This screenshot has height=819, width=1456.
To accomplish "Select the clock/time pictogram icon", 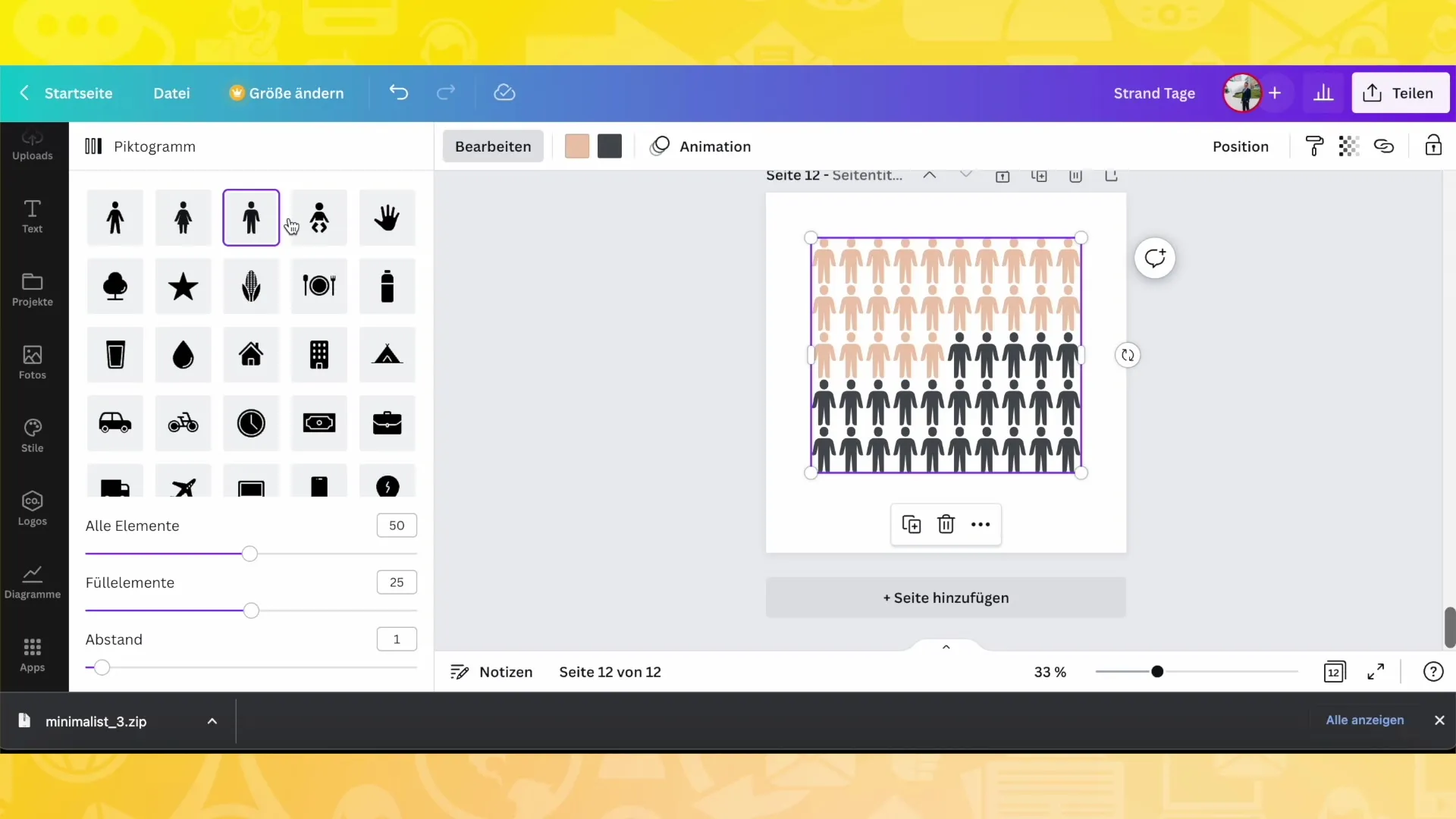I will tap(251, 422).
